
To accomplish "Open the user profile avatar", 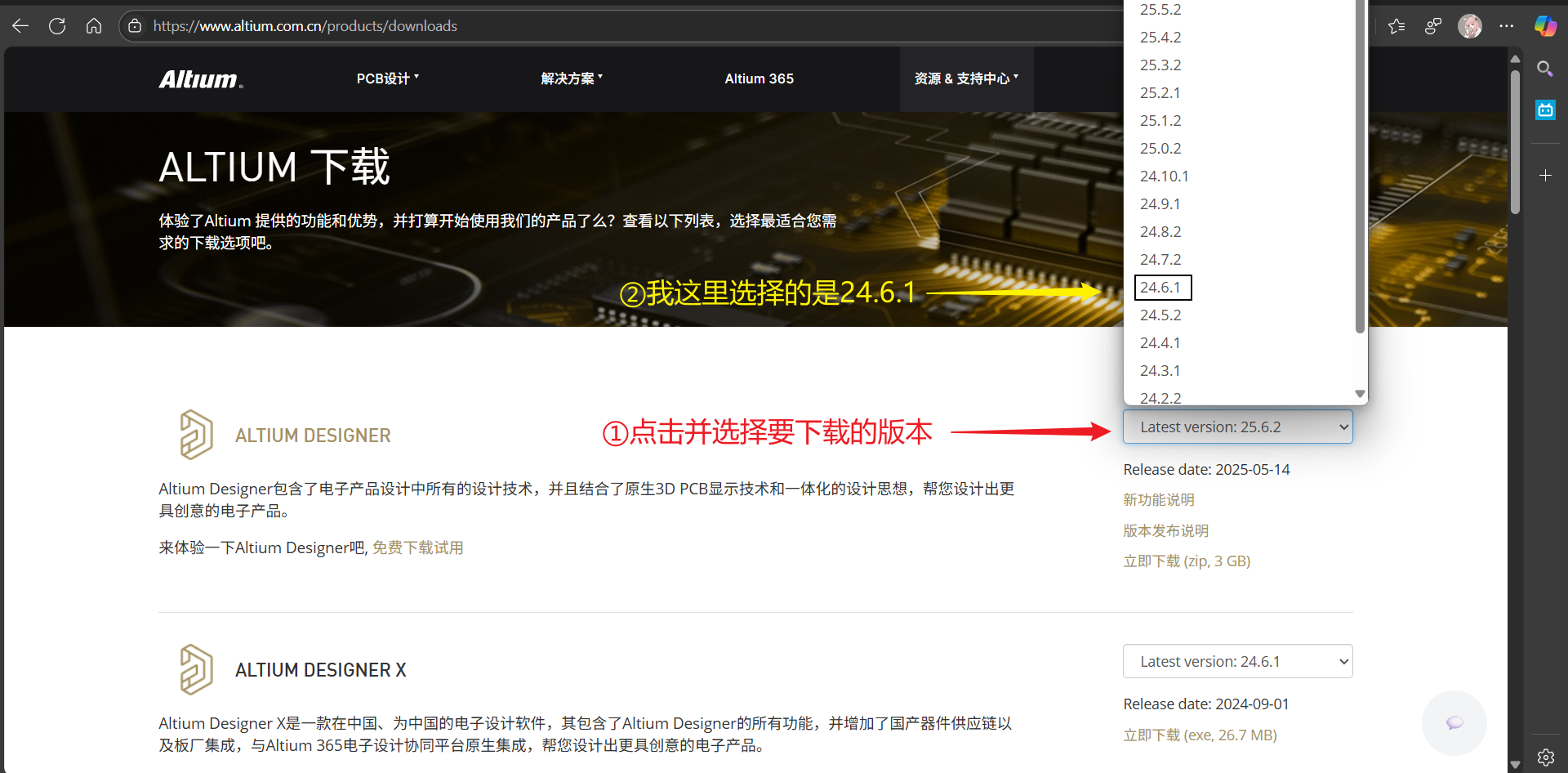I will tap(1470, 26).
